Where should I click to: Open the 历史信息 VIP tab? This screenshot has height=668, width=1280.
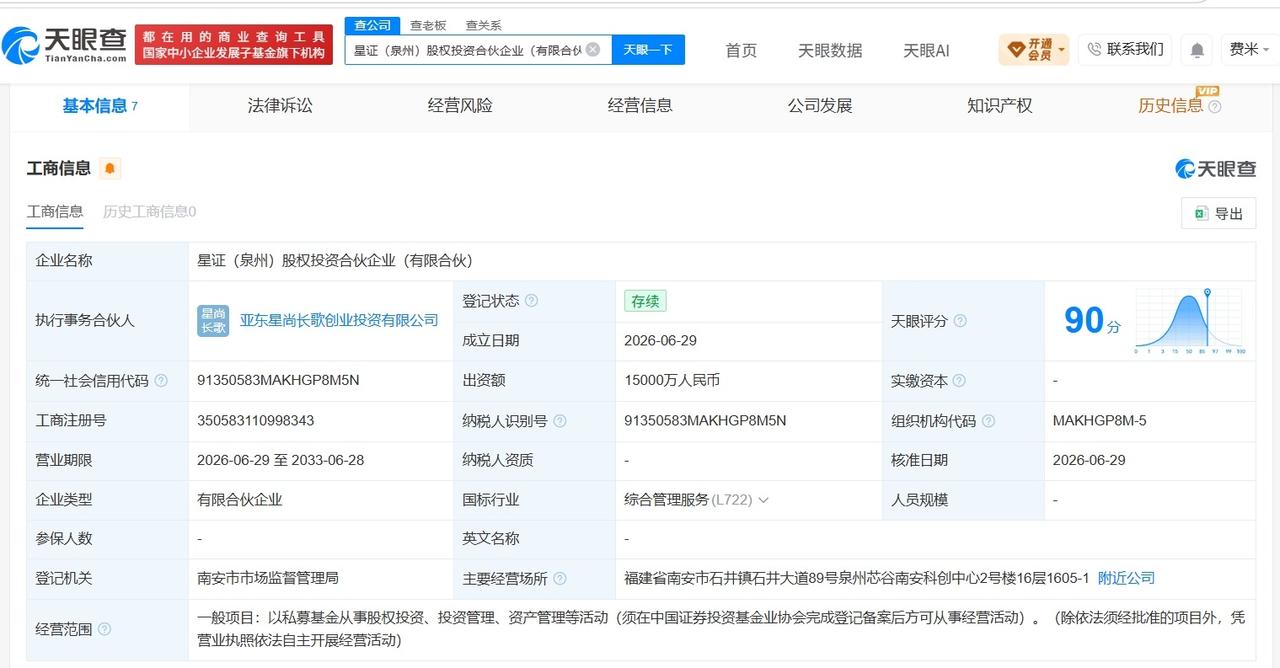coord(1170,106)
